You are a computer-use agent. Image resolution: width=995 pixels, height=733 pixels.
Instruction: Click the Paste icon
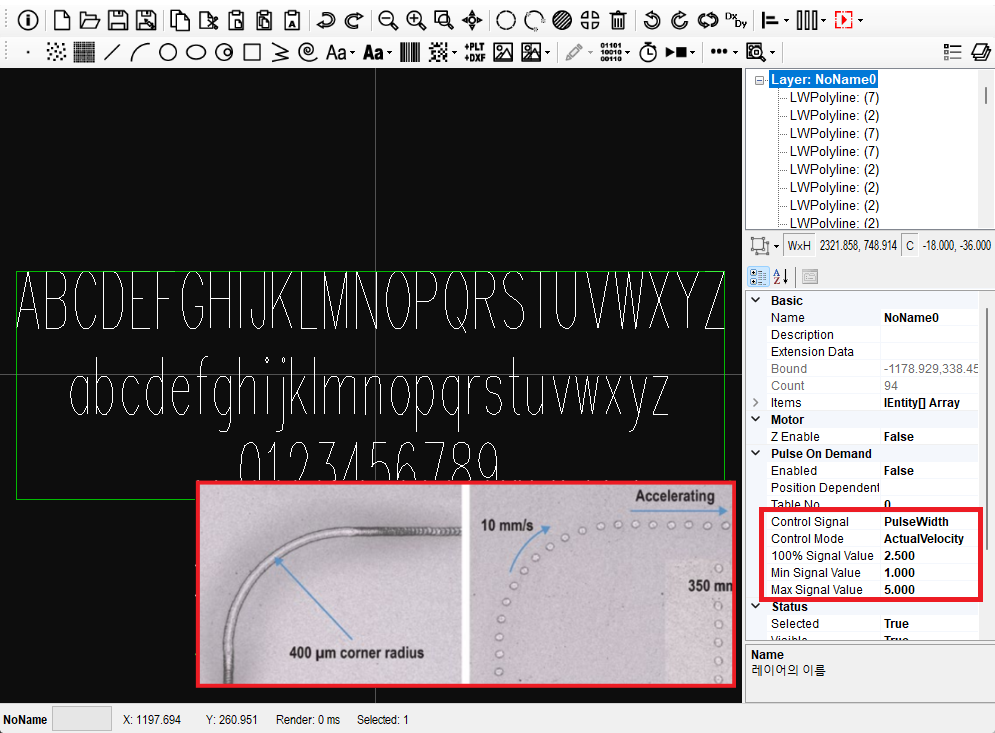click(x=236, y=20)
